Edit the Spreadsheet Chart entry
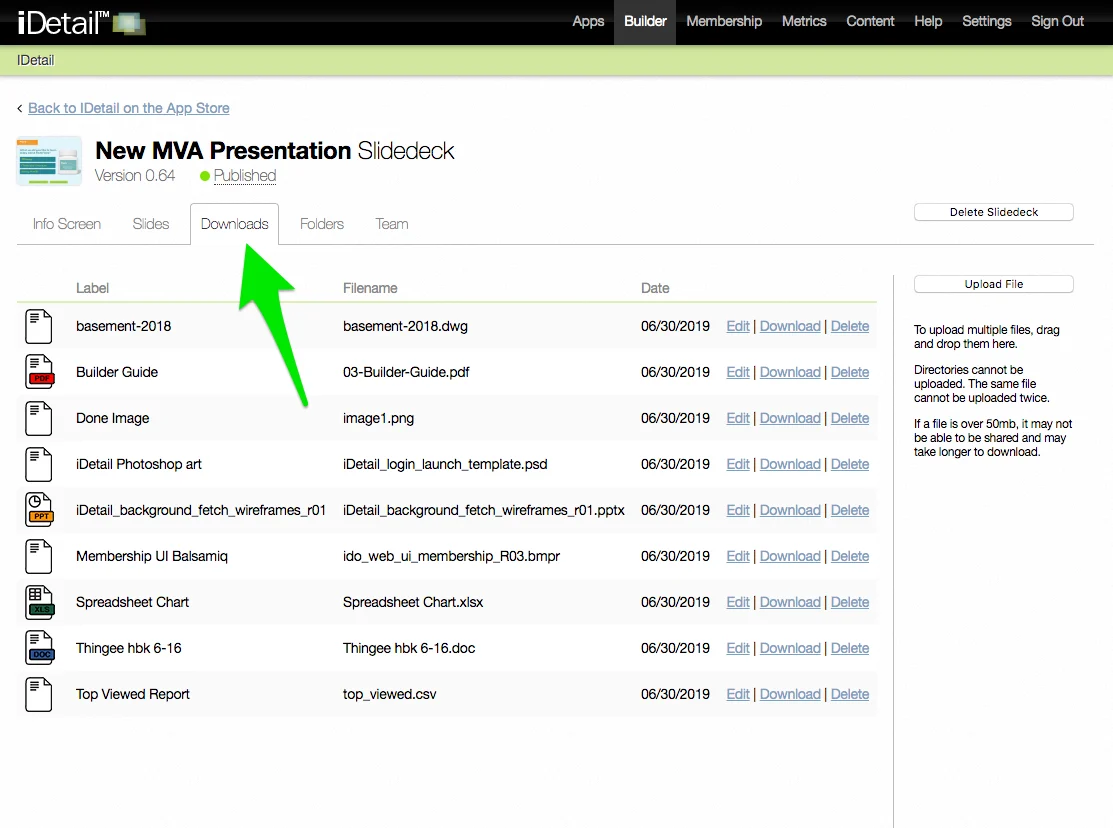This screenshot has width=1113, height=828. click(x=738, y=602)
